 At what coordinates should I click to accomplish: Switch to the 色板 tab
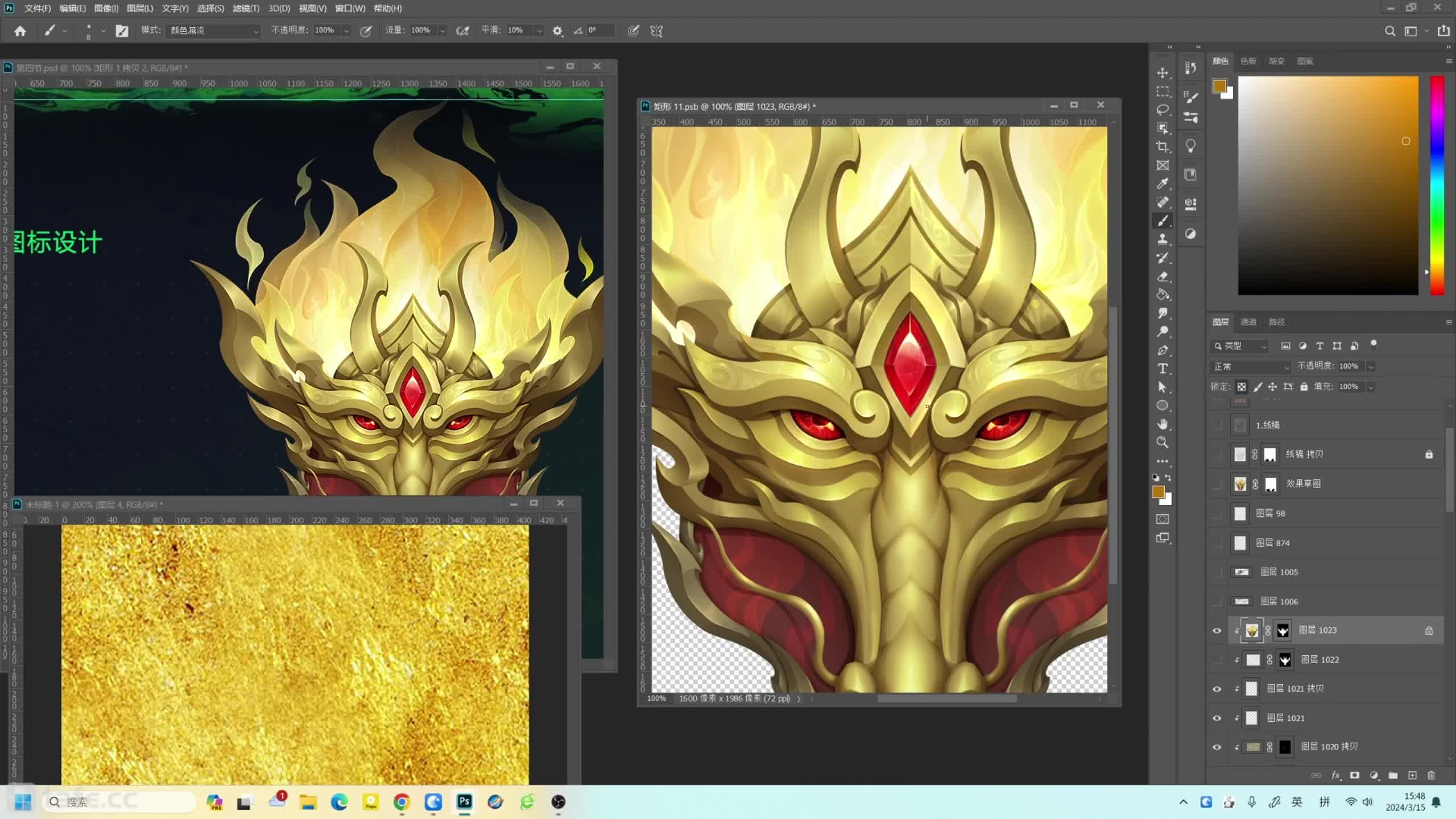point(1248,61)
